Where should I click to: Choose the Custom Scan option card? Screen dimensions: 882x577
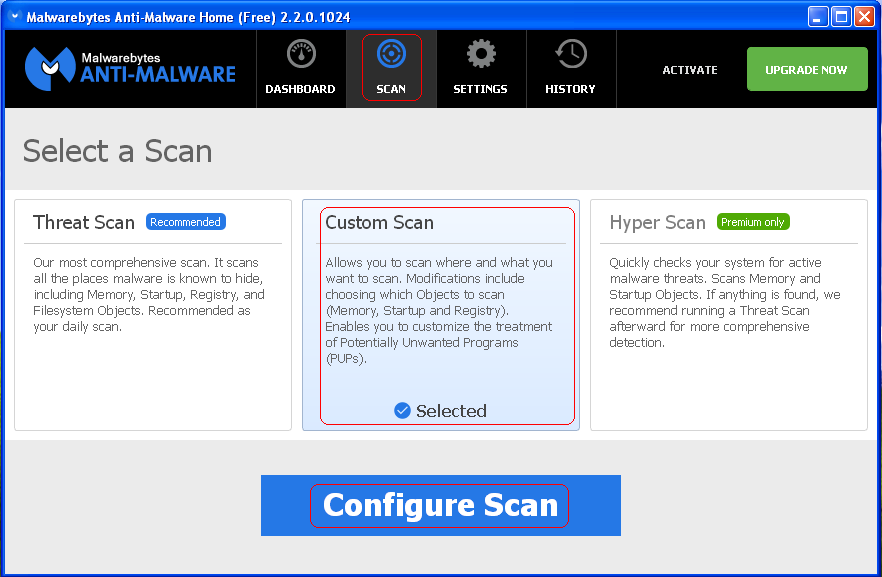(441, 315)
